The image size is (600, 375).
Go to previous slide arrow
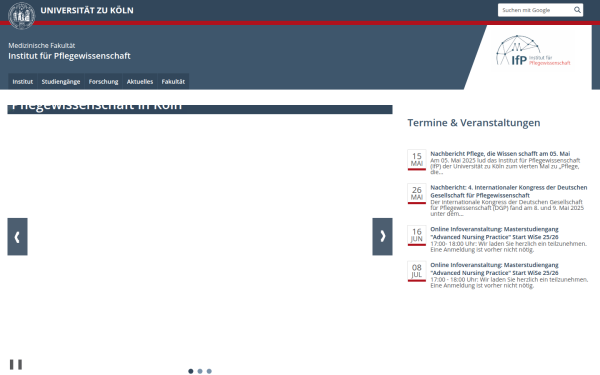pyautogui.click(x=17, y=236)
